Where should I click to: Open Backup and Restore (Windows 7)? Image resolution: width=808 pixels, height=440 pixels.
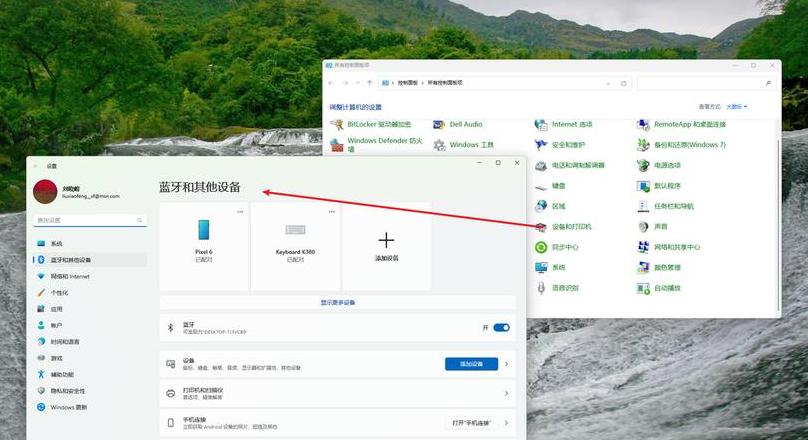click(x=681, y=145)
